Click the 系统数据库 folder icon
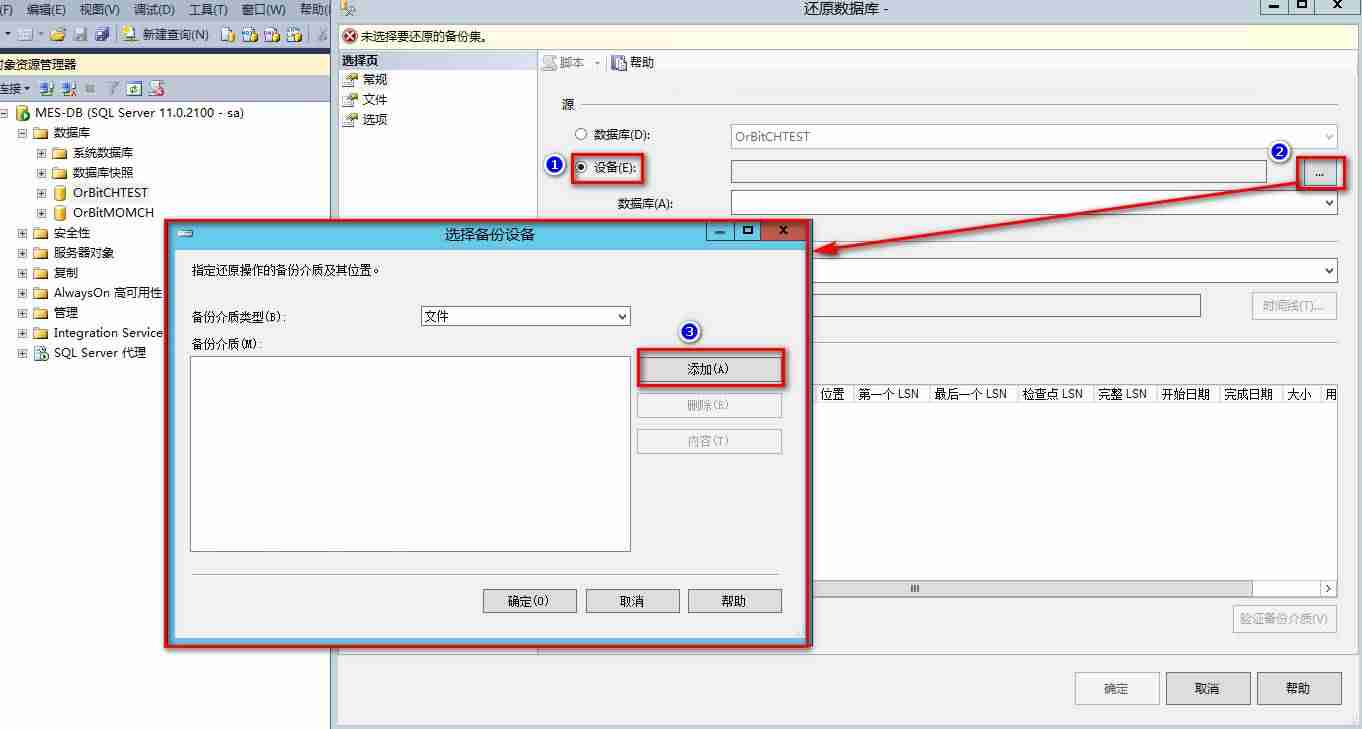1362x729 pixels. coord(60,153)
